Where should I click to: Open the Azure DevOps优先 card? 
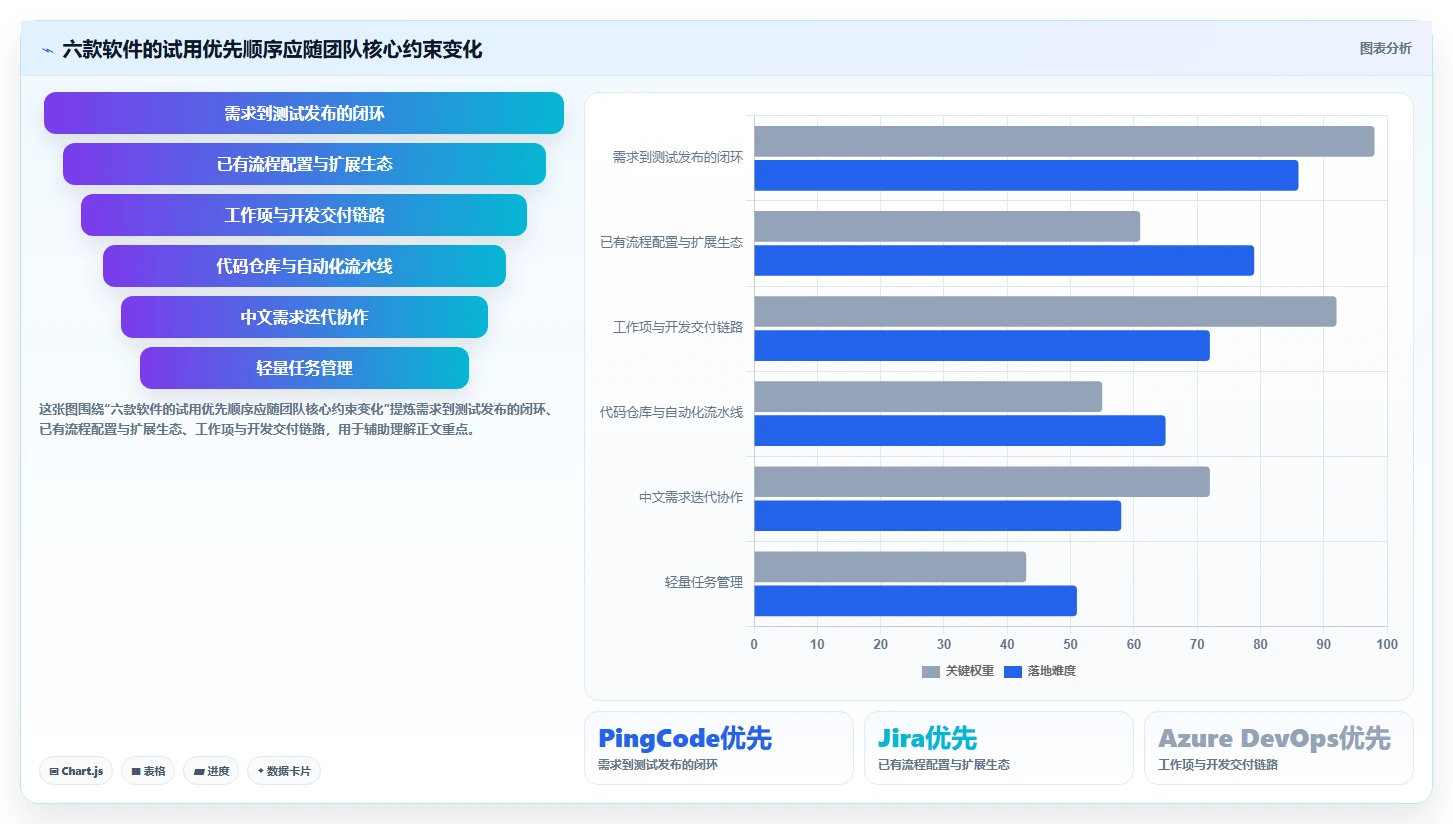tap(1278, 748)
